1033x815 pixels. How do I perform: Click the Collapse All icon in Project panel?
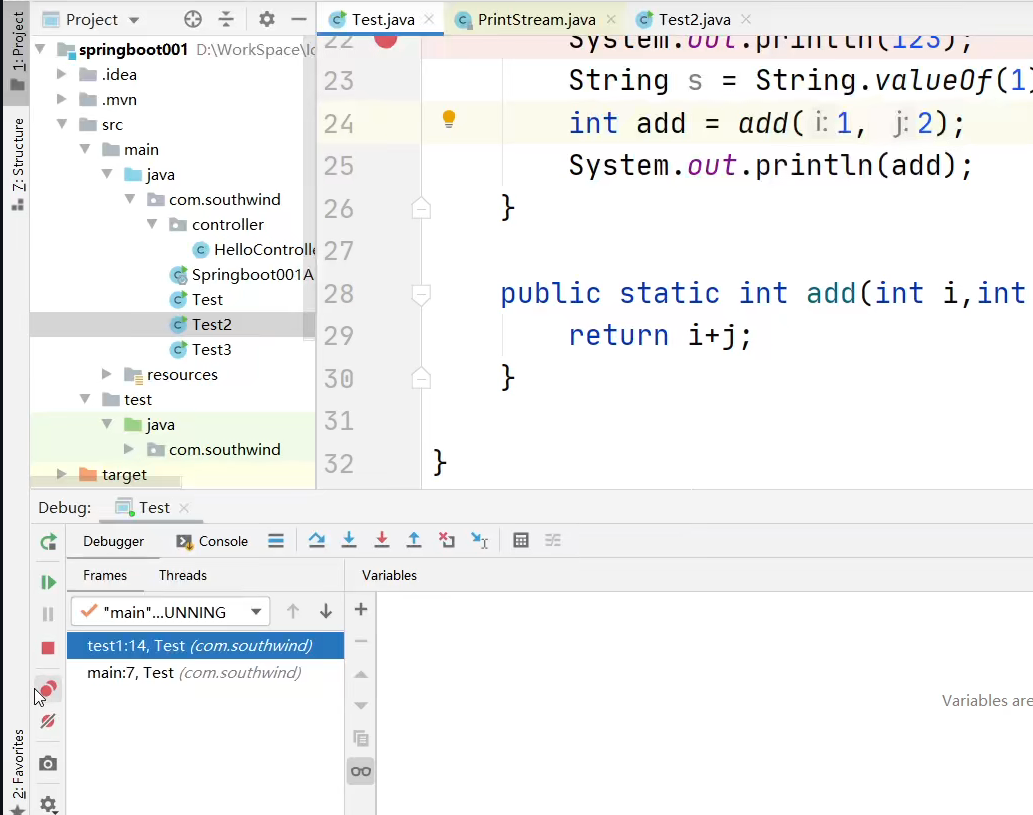(226, 19)
